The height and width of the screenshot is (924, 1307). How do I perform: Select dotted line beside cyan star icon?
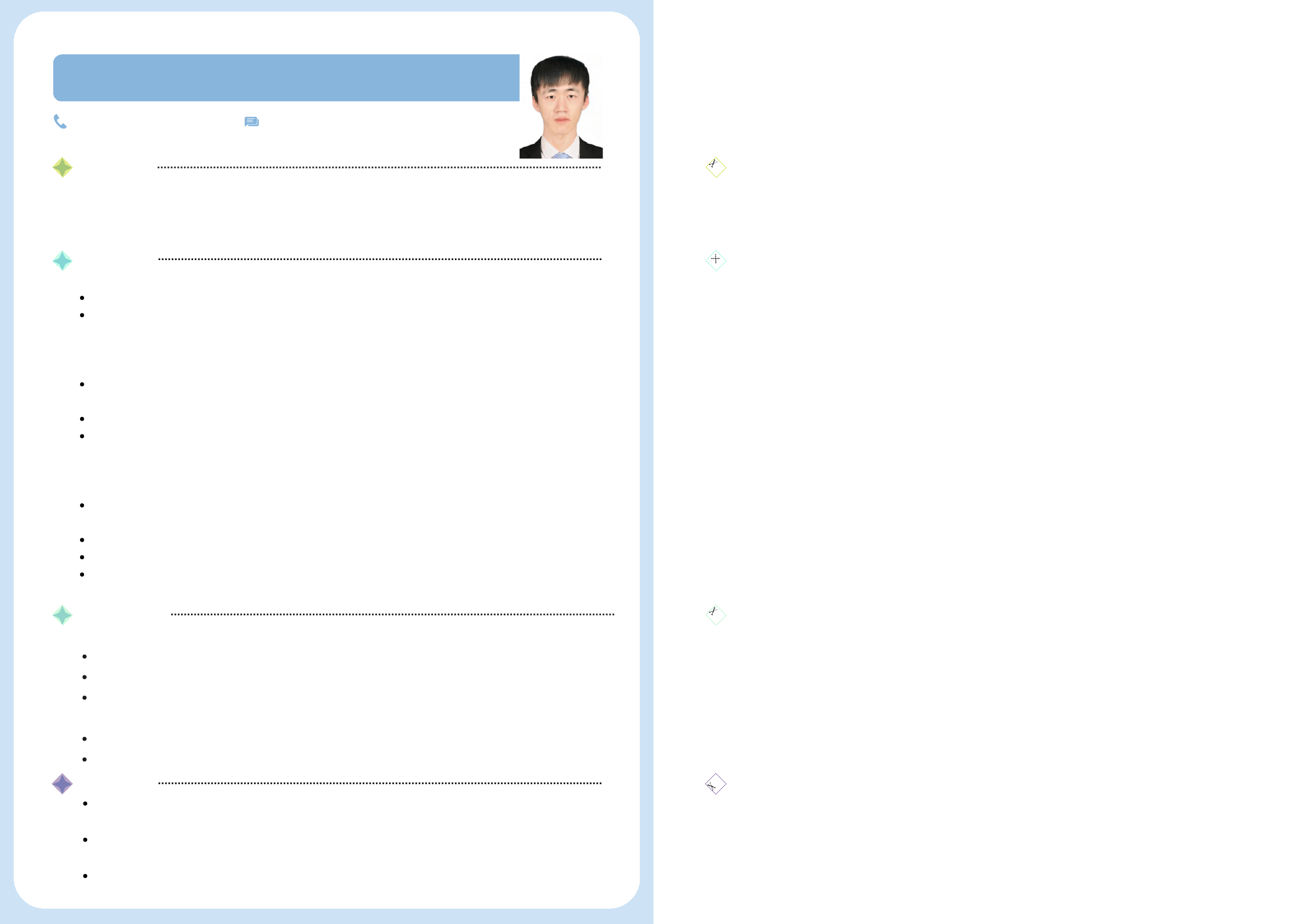380,259
